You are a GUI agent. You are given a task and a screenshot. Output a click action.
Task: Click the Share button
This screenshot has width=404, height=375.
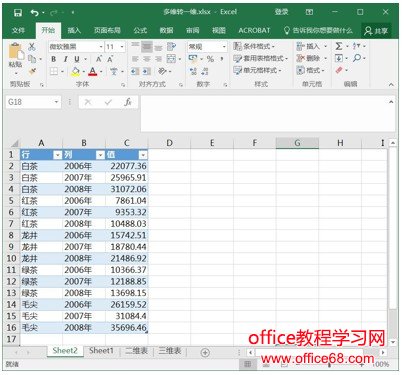pos(376,31)
